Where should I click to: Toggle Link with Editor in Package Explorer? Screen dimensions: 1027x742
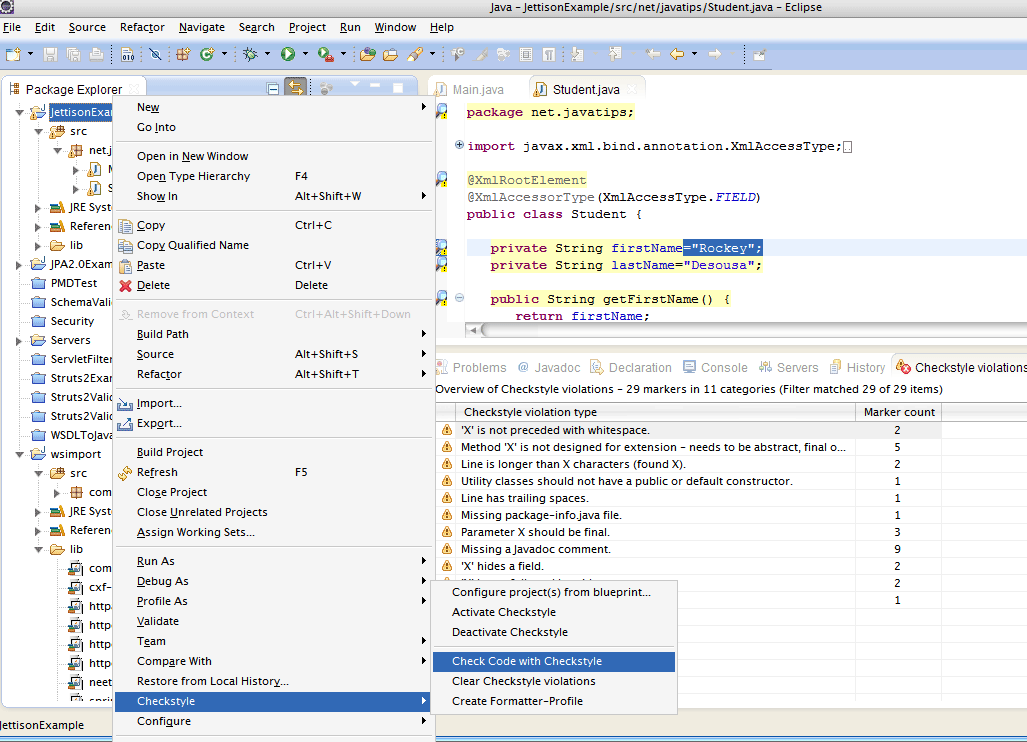point(295,89)
